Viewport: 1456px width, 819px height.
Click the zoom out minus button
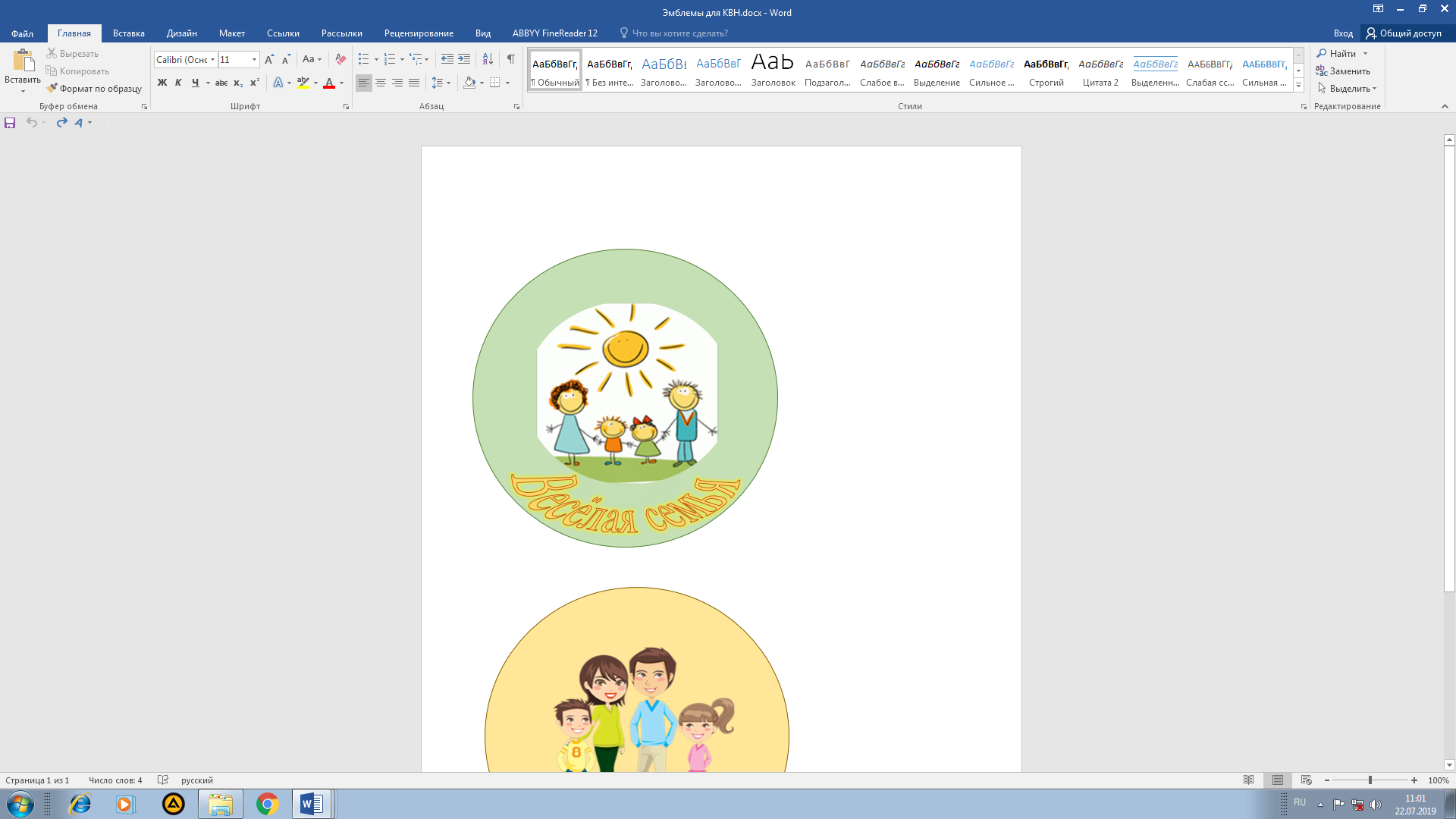1326,780
